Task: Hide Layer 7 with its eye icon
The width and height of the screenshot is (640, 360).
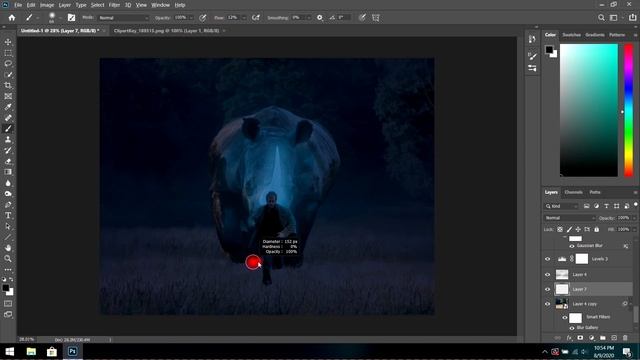Action: tap(547, 289)
